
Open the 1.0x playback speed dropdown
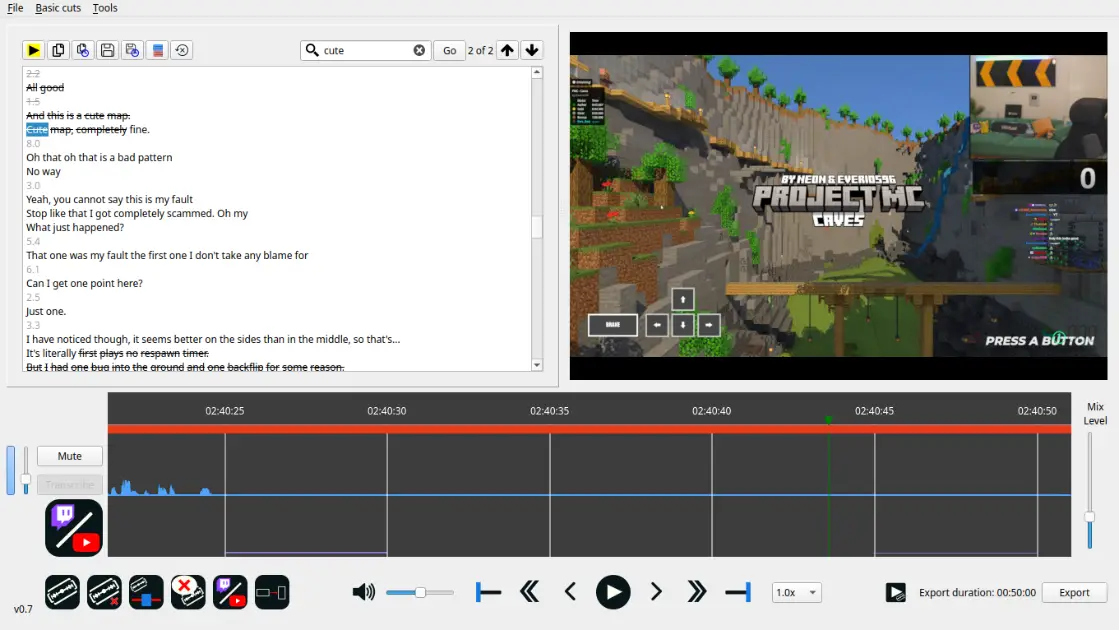point(796,592)
